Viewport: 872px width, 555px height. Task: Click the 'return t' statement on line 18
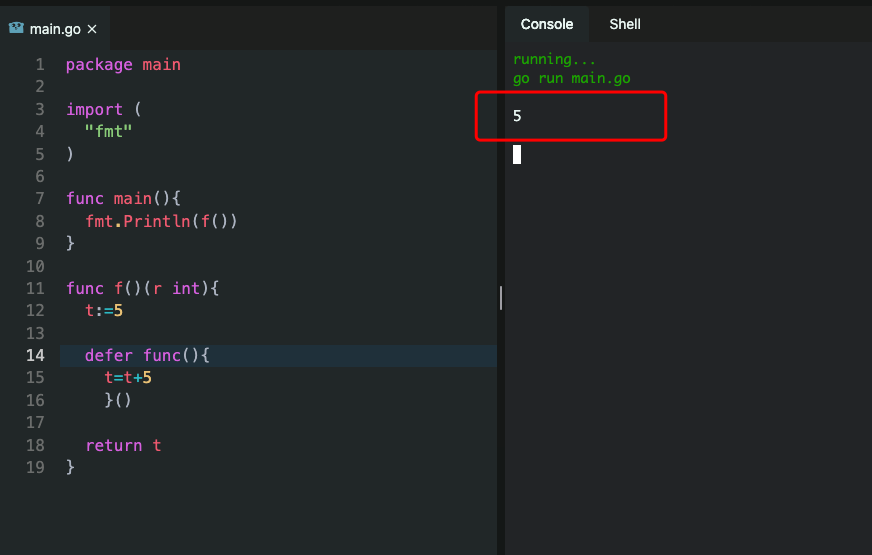point(123,445)
